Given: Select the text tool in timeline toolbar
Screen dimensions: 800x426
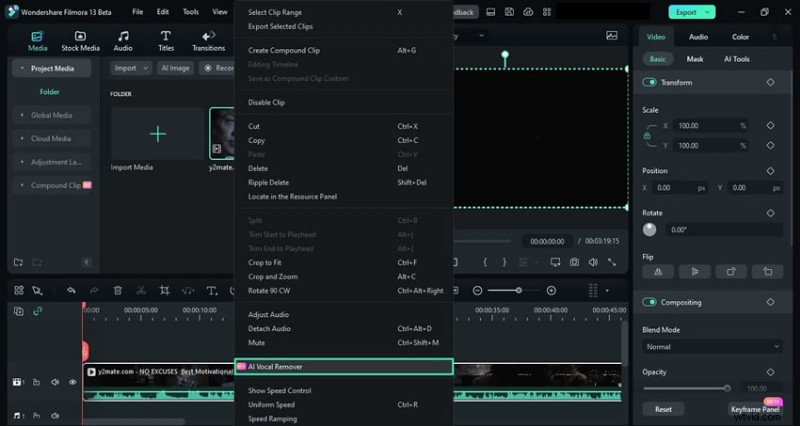Looking at the screenshot, I should tap(212, 290).
